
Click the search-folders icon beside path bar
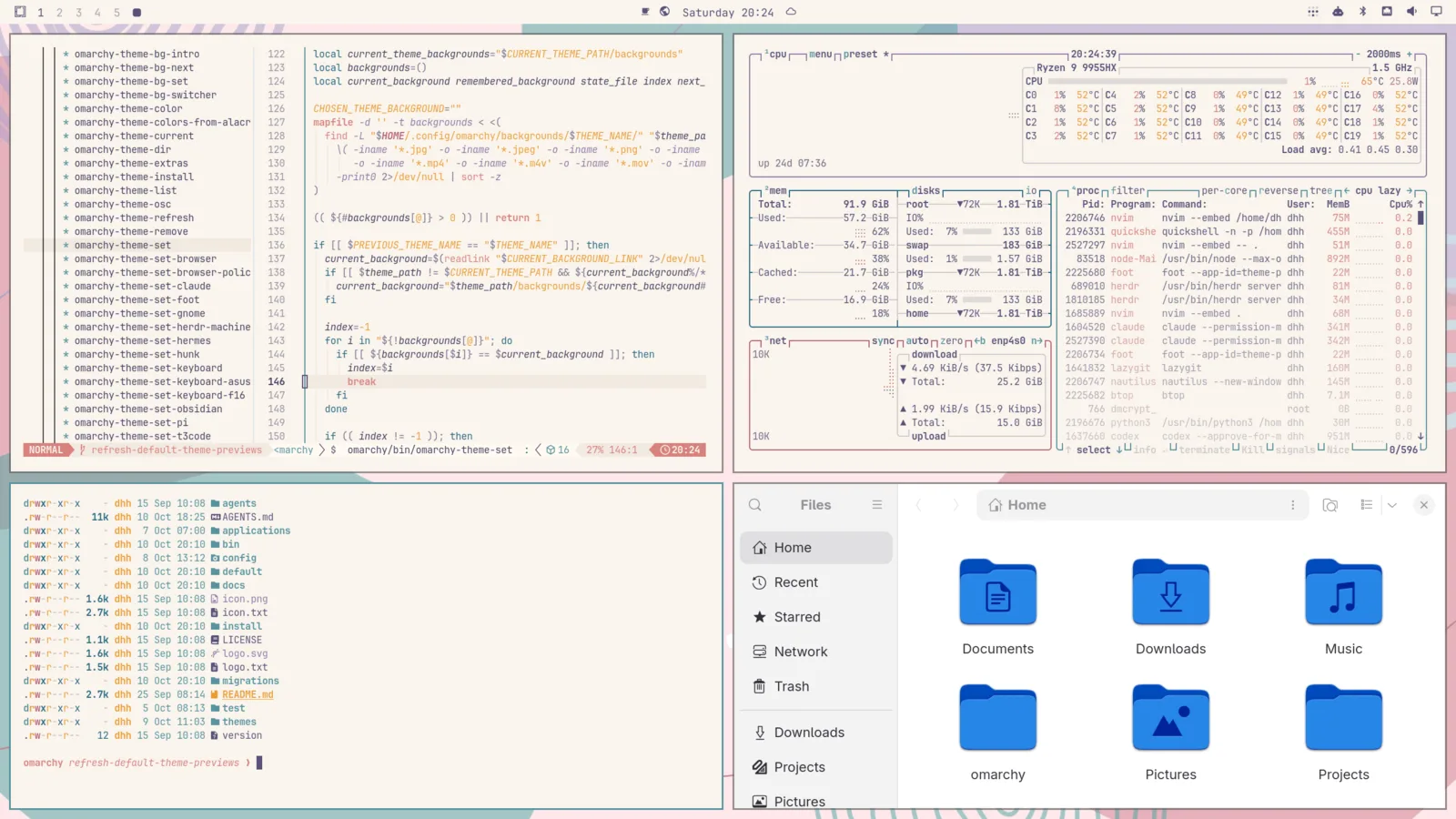[1330, 505]
